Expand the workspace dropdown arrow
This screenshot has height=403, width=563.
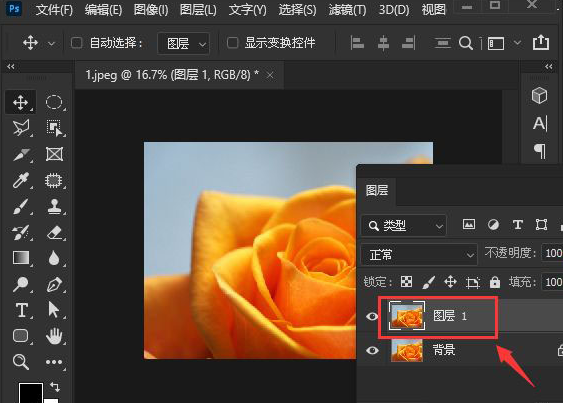pyautogui.click(x=517, y=43)
